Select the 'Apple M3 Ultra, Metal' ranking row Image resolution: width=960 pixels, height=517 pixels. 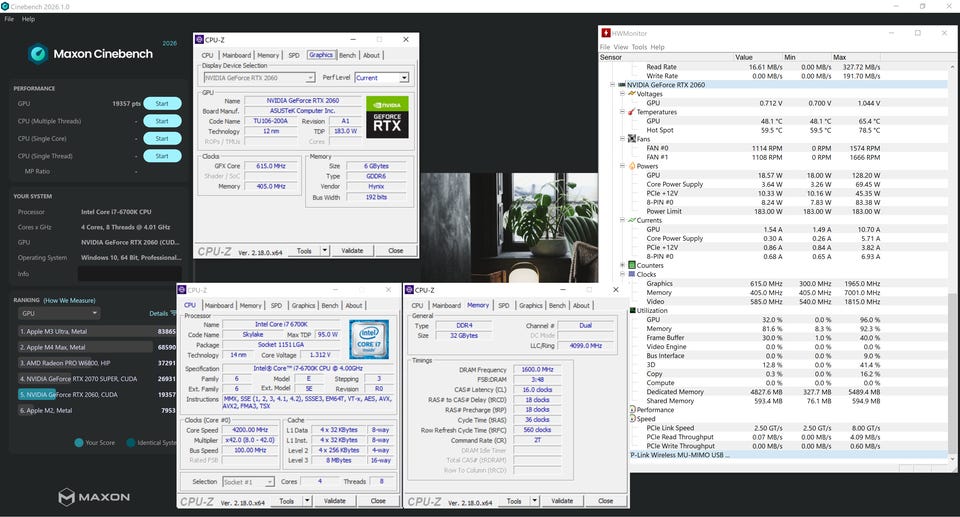[x=97, y=331]
